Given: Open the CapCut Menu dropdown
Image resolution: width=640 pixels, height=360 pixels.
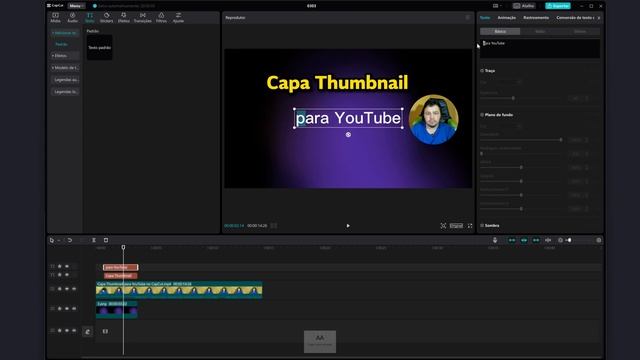Looking at the screenshot, I should pos(76,6).
